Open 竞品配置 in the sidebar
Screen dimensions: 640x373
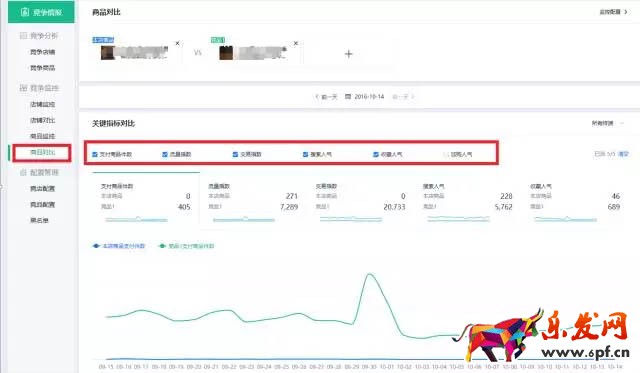point(42,204)
